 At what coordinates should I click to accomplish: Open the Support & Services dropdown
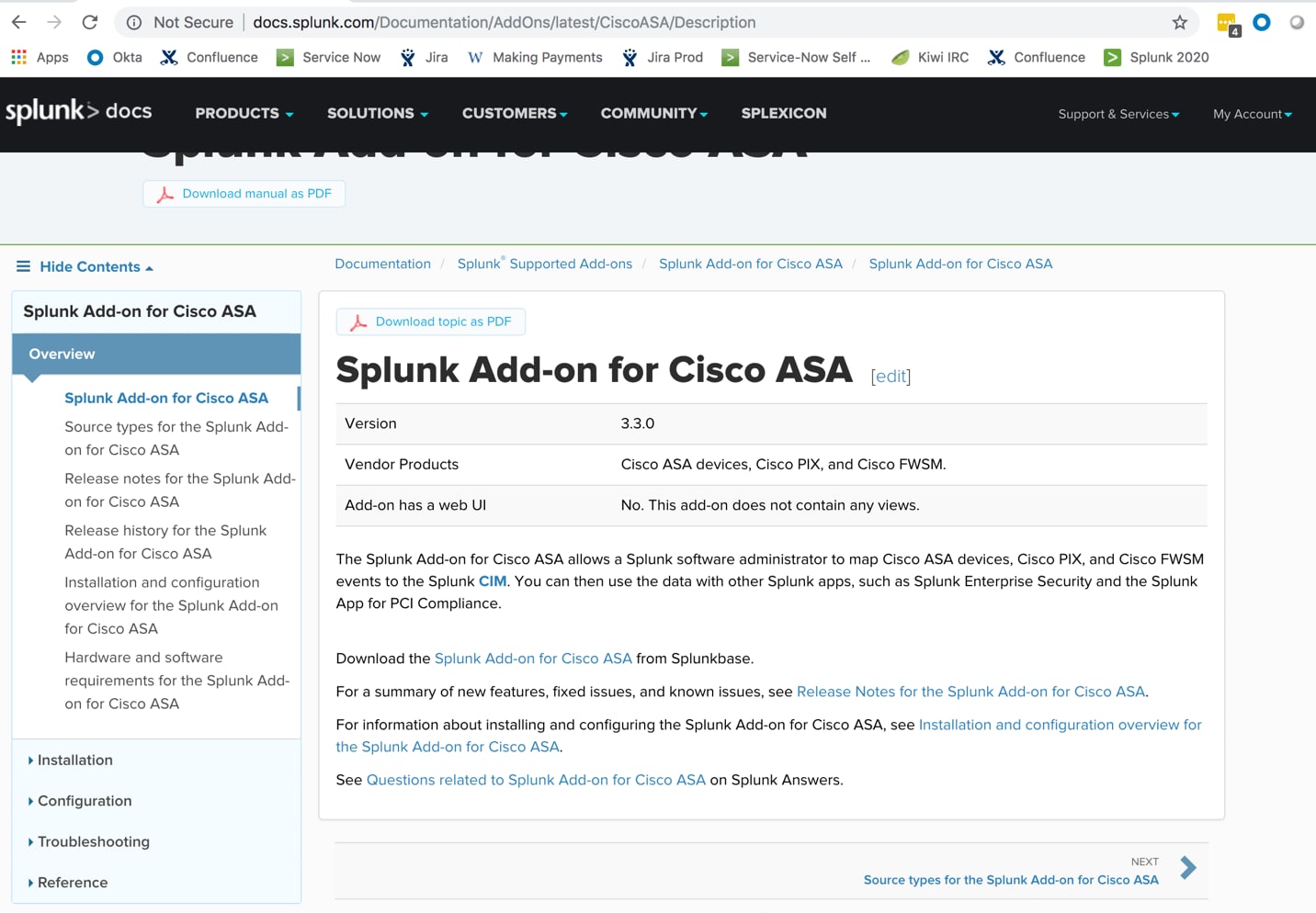pos(1118,114)
